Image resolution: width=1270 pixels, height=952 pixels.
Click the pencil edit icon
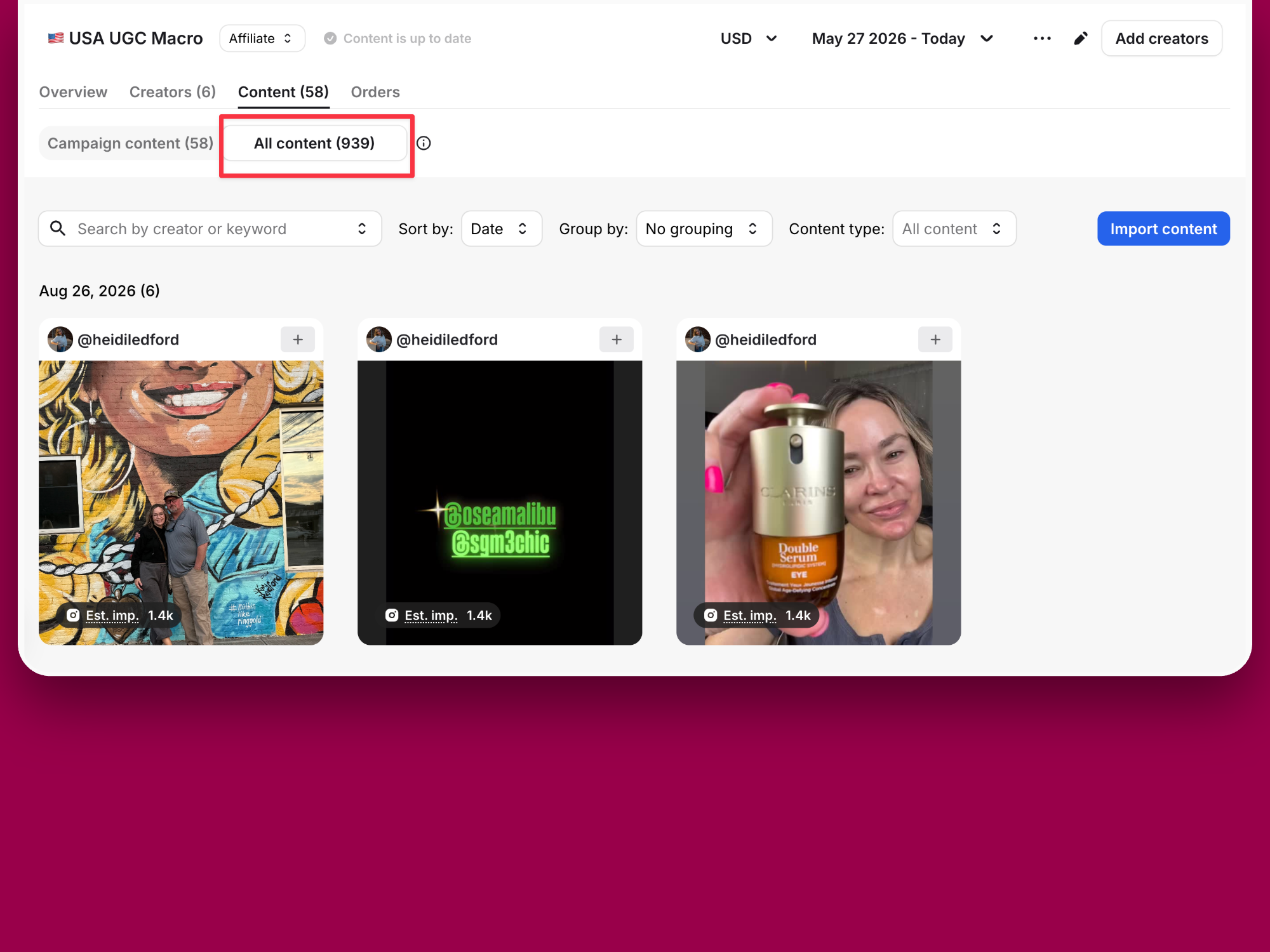[1080, 39]
